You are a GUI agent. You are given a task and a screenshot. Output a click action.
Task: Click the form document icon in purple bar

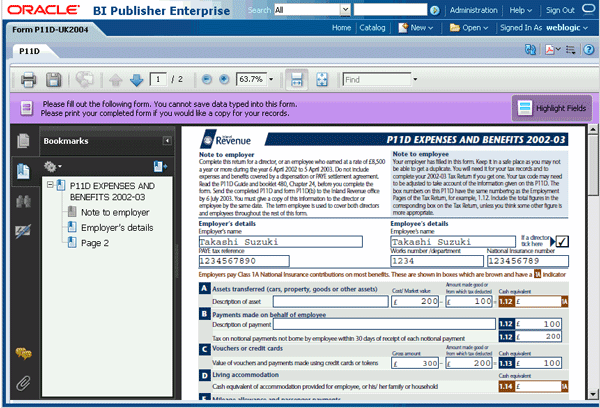tap(26, 108)
